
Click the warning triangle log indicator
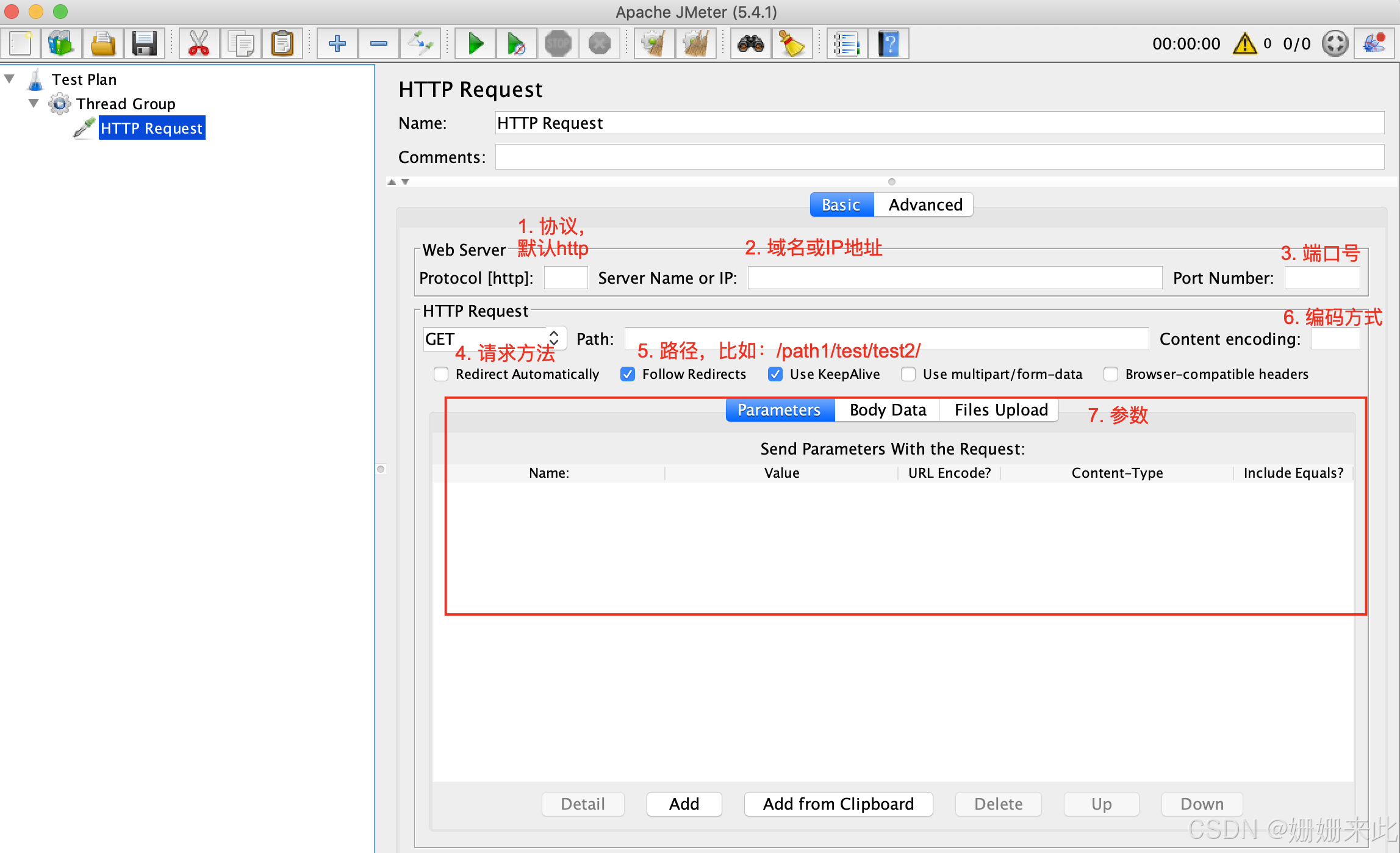(x=1246, y=43)
